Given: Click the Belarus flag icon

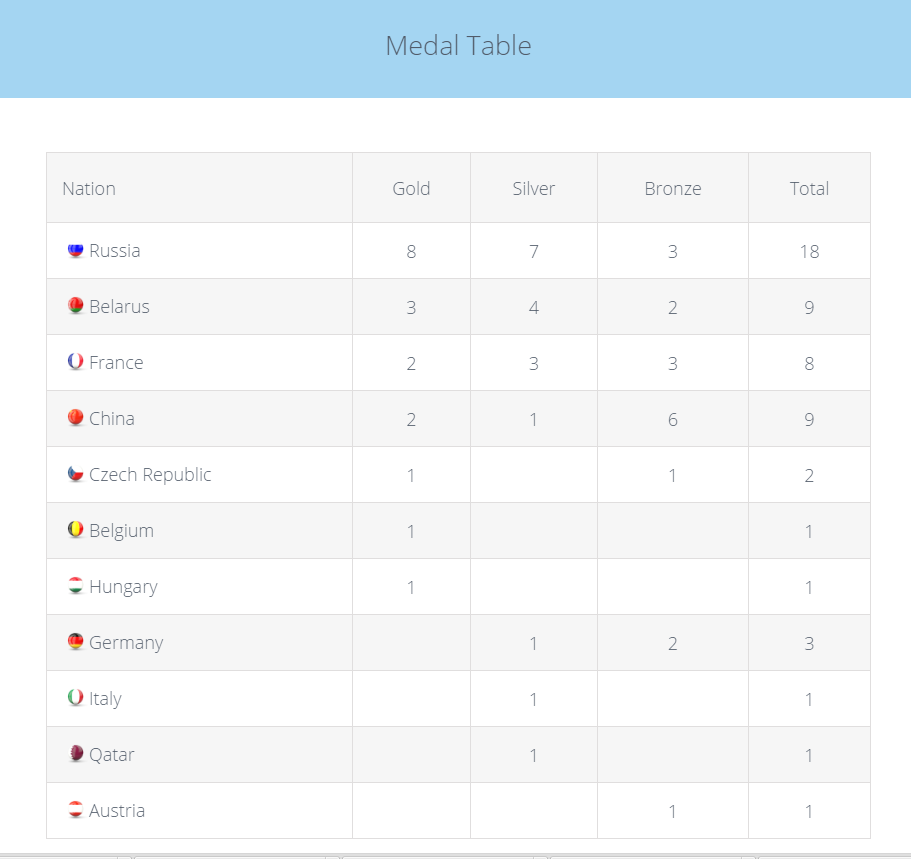Looking at the screenshot, I should point(76,306).
